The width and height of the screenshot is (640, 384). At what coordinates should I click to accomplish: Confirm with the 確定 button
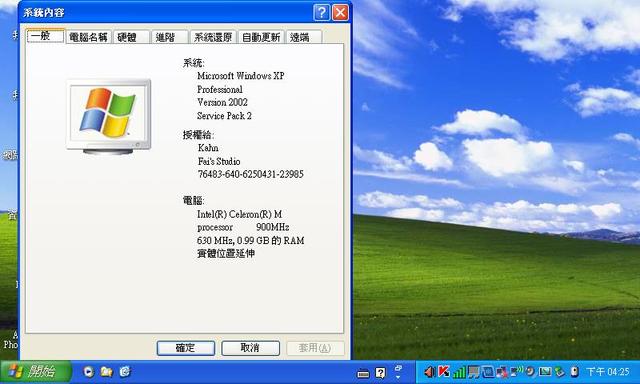pyautogui.click(x=186, y=348)
